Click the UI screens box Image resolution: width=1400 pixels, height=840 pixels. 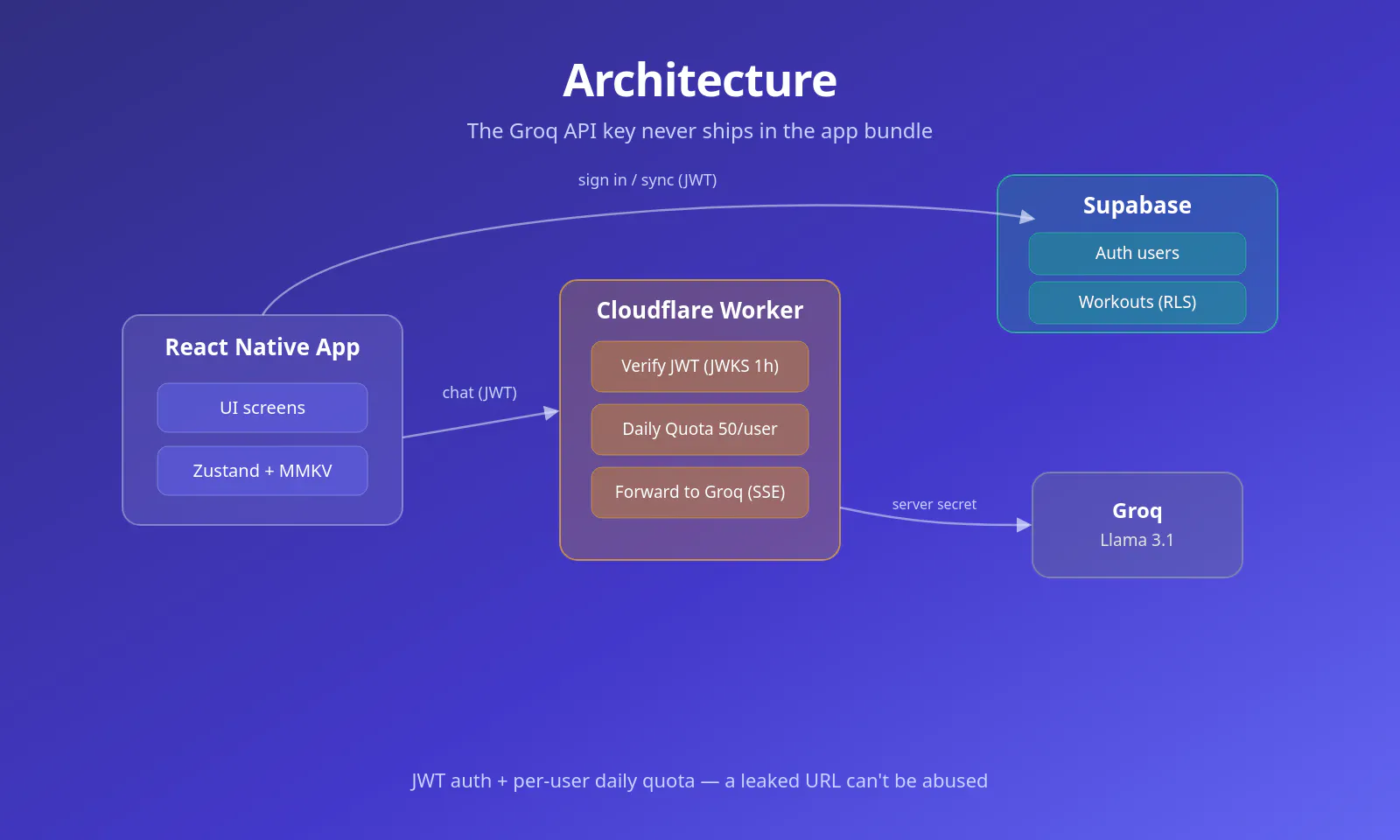[262, 408]
